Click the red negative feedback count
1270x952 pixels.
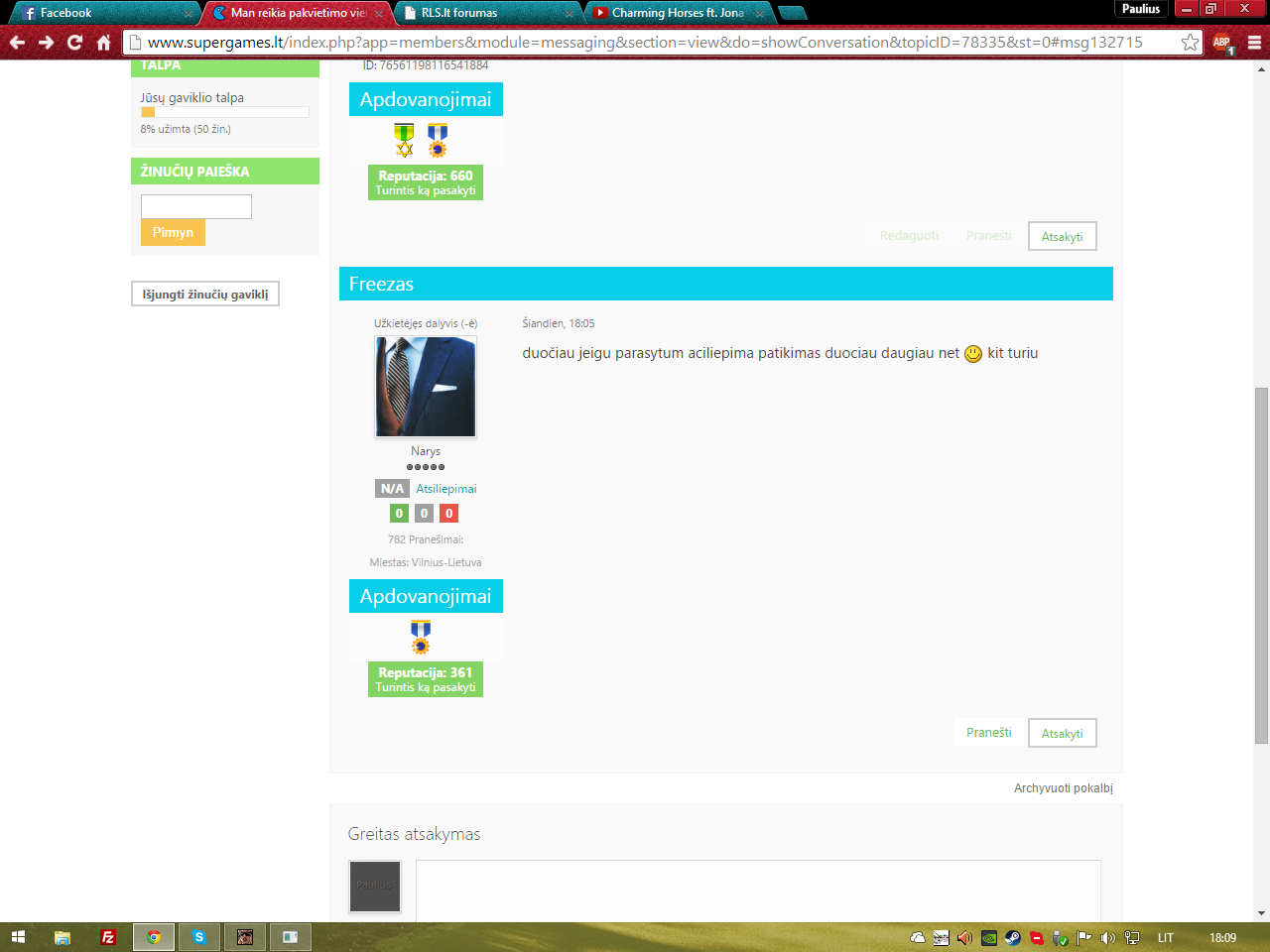pos(448,514)
